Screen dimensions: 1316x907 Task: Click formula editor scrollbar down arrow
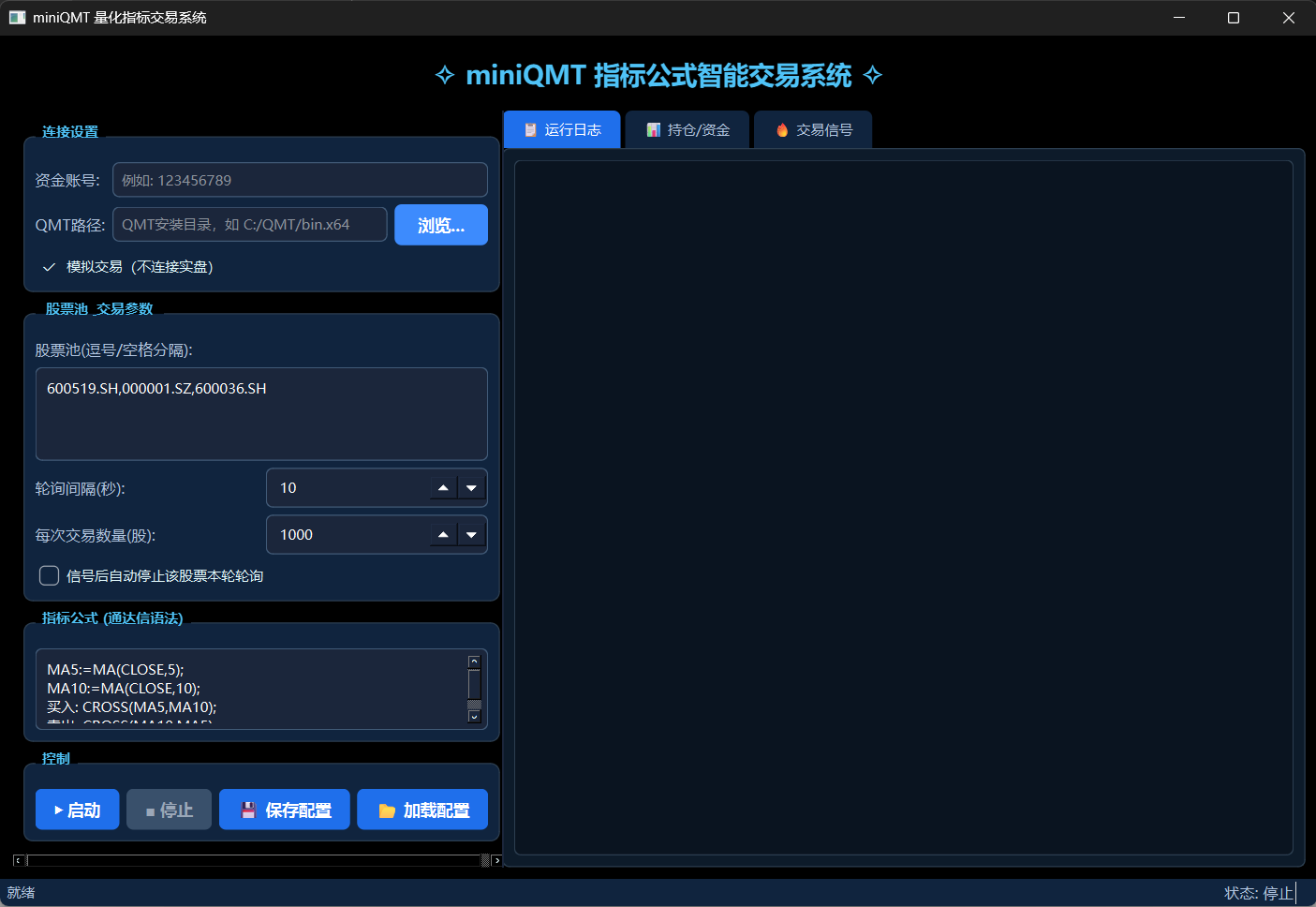coord(474,717)
